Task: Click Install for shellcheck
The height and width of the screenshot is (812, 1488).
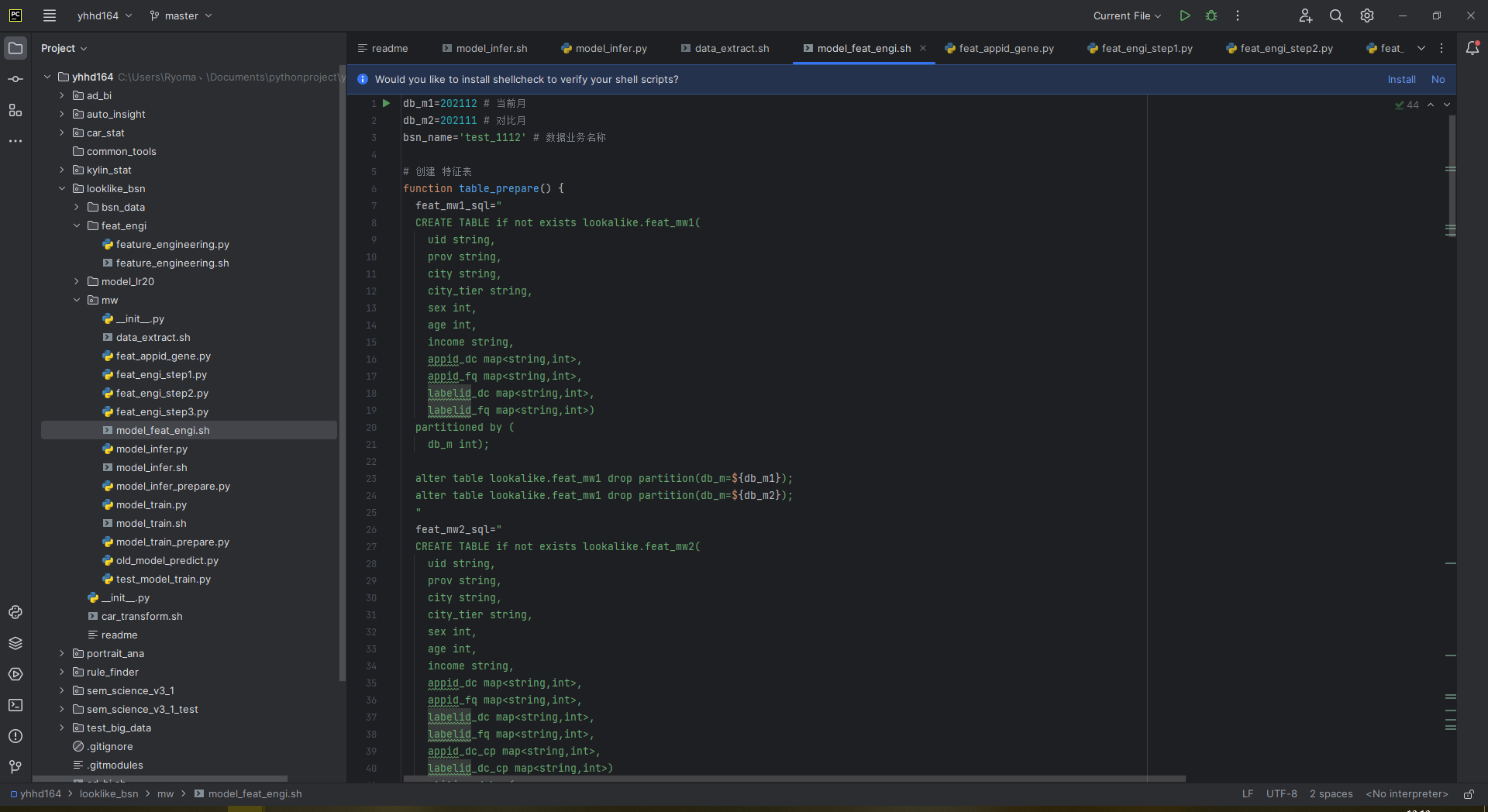Action: pos(1401,79)
